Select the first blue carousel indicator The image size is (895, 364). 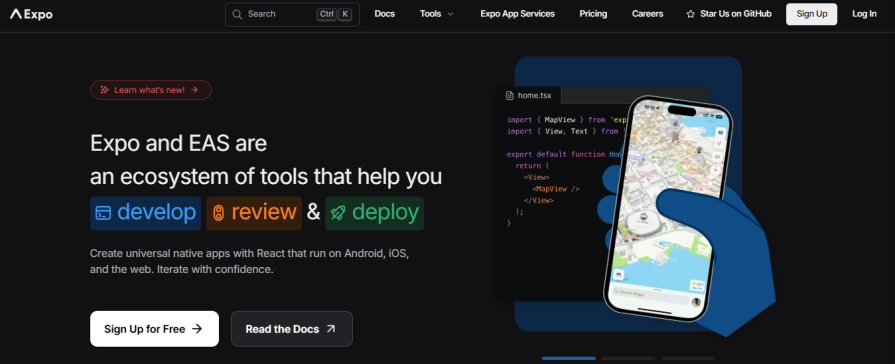[569, 358]
